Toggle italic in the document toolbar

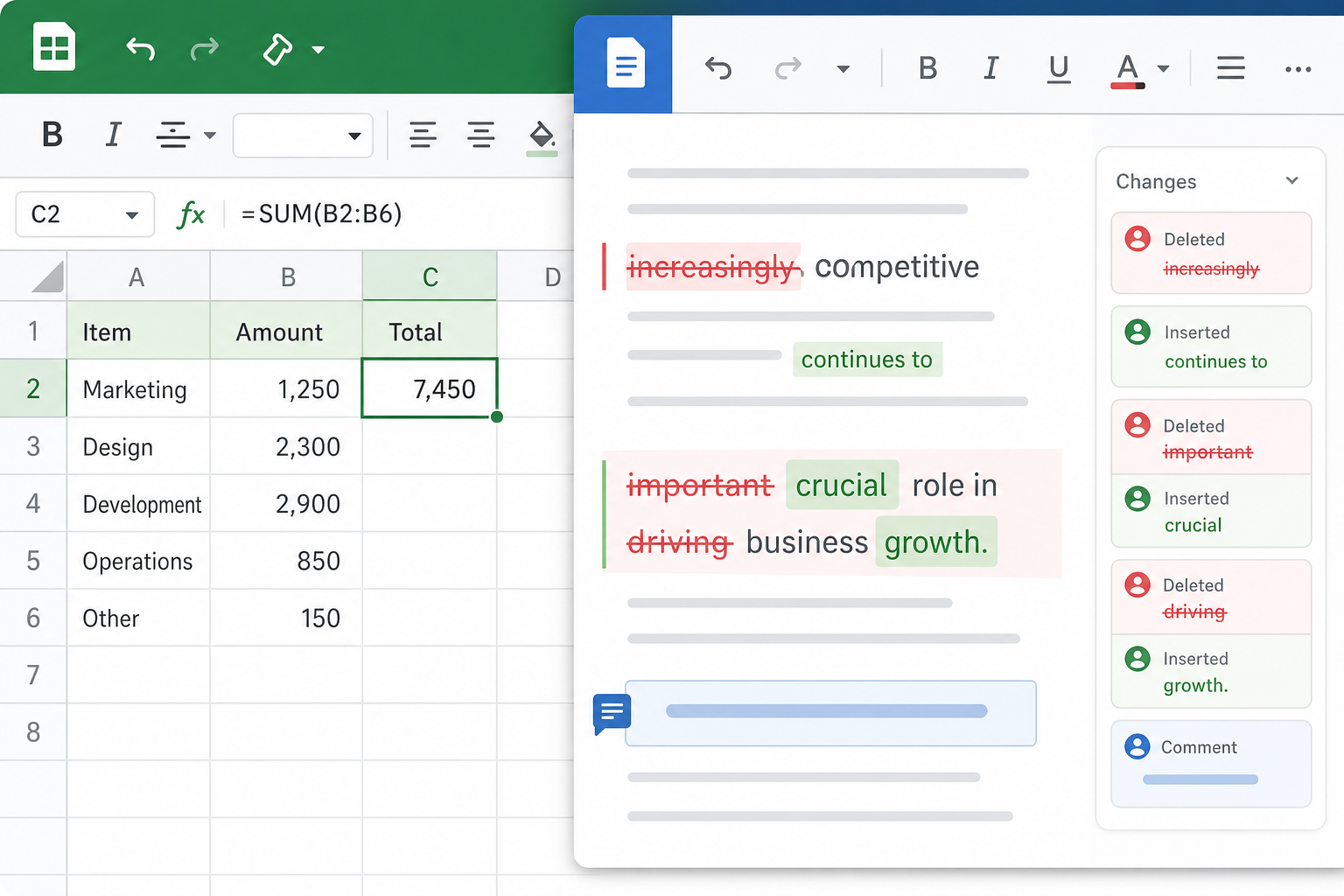coord(990,68)
